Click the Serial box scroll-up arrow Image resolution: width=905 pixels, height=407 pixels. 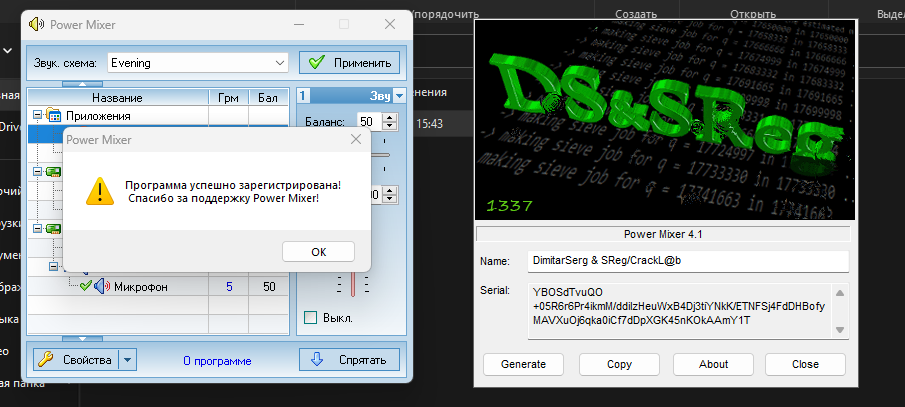pos(840,292)
